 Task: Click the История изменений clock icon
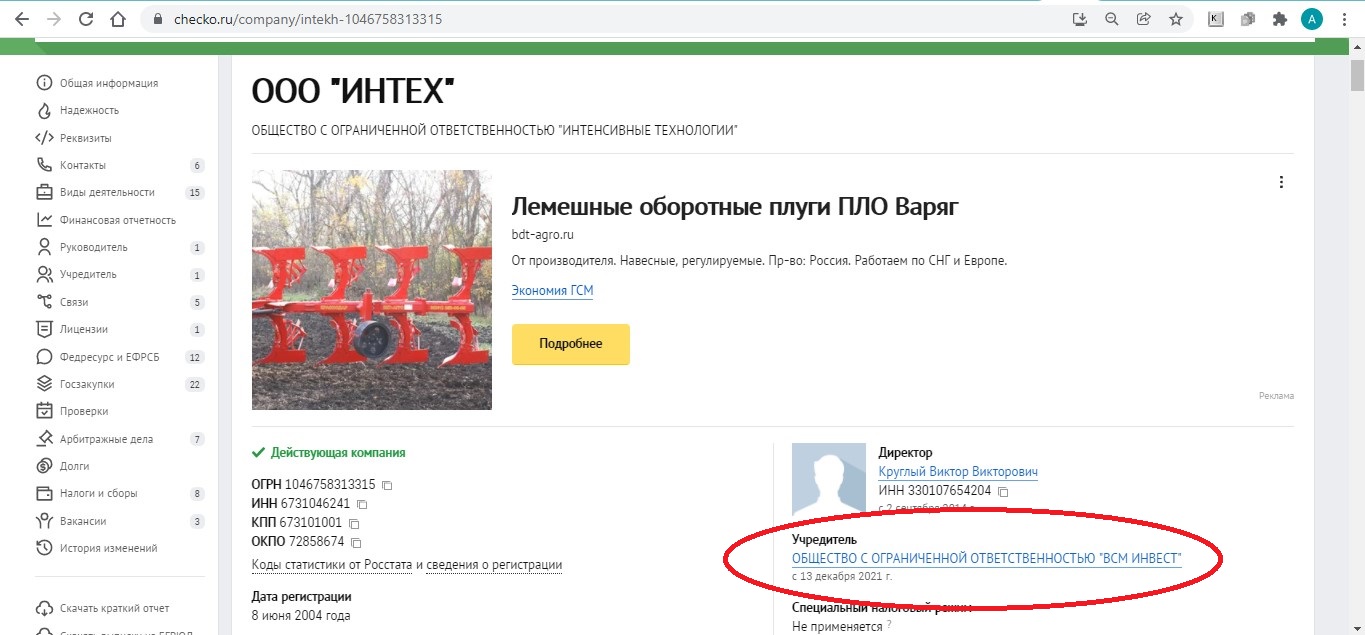click(44, 548)
